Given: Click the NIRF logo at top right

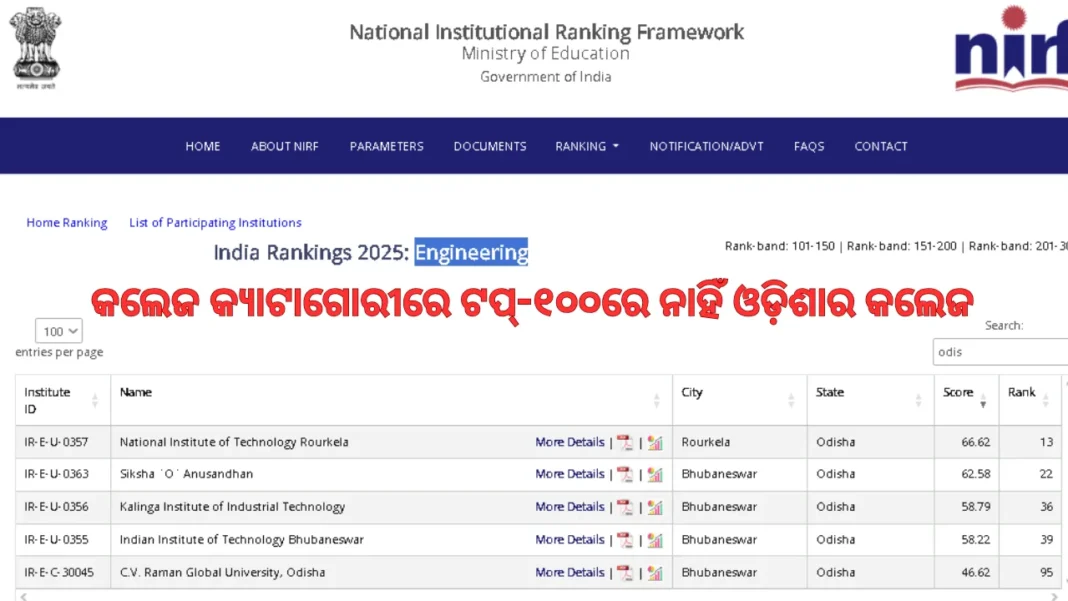Looking at the screenshot, I should (1010, 50).
